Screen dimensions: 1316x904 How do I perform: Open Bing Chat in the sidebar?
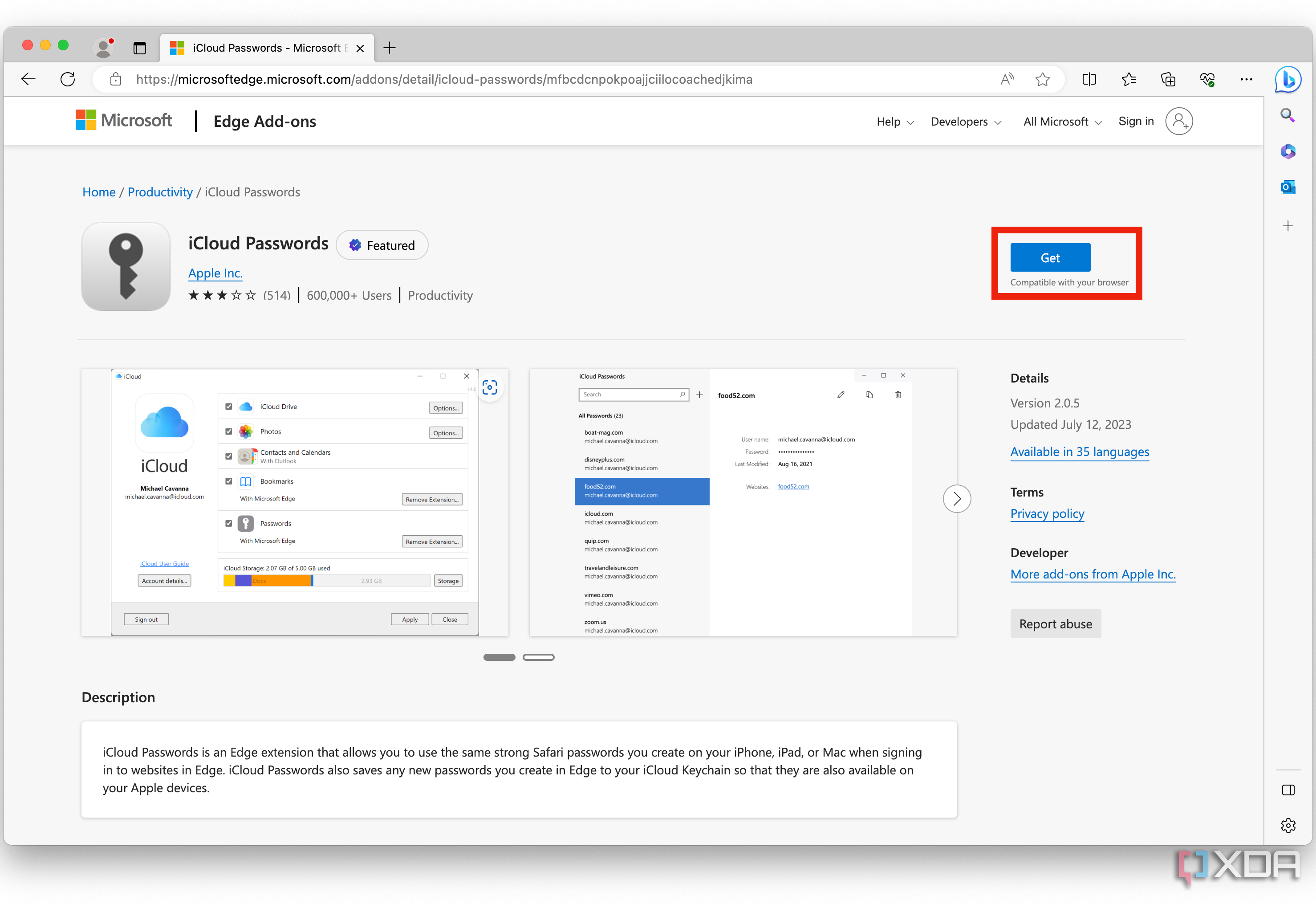[x=1288, y=79]
